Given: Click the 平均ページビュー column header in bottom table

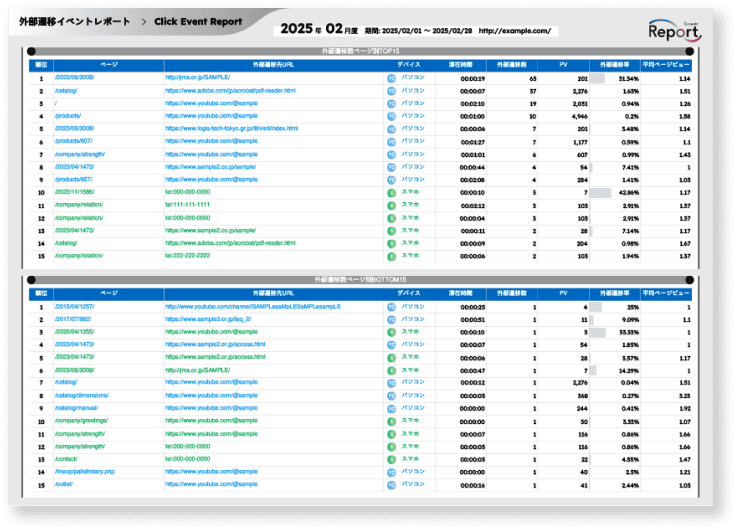Looking at the screenshot, I should pos(665,293).
